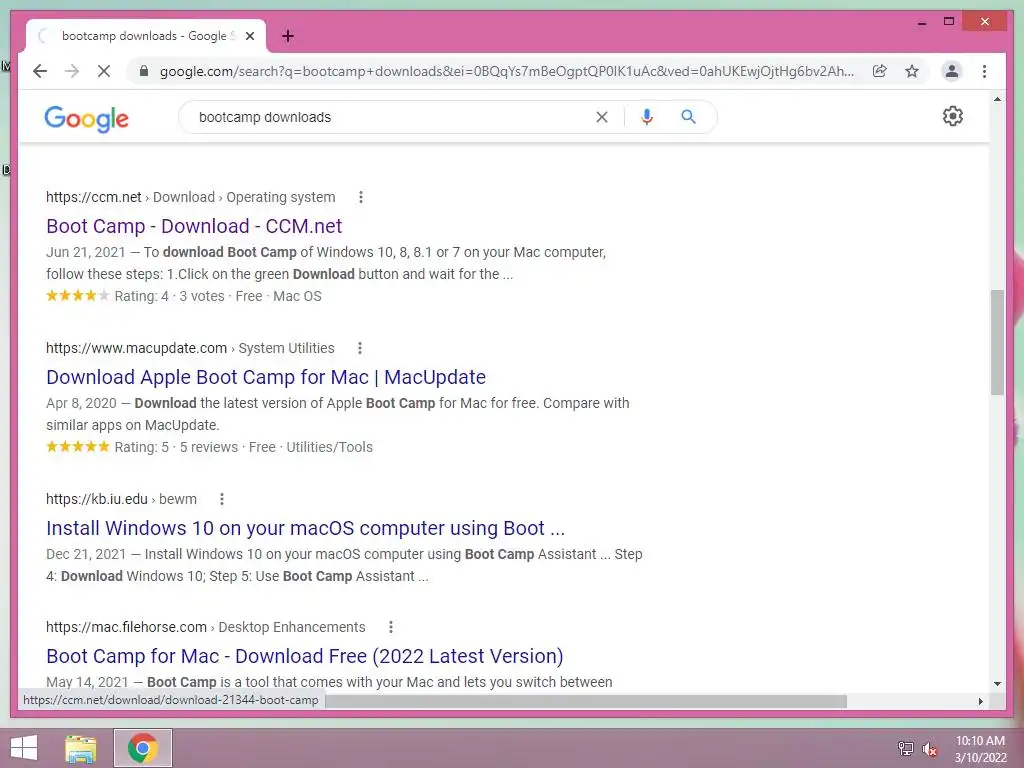Open Boot Camp - Download - CCM.net
Image resolution: width=1024 pixels, height=768 pixels.
point(194,226)
